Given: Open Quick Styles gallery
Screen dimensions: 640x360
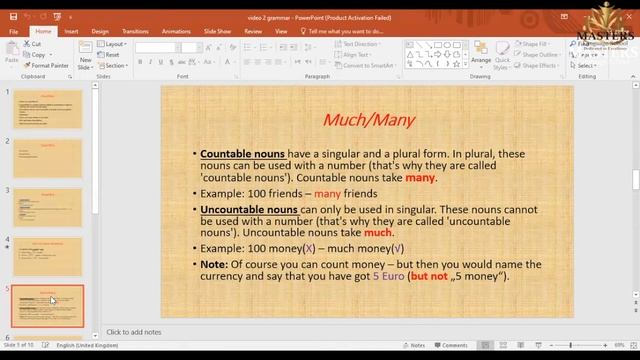Looking at the screenshot, I should pos(502,56).
